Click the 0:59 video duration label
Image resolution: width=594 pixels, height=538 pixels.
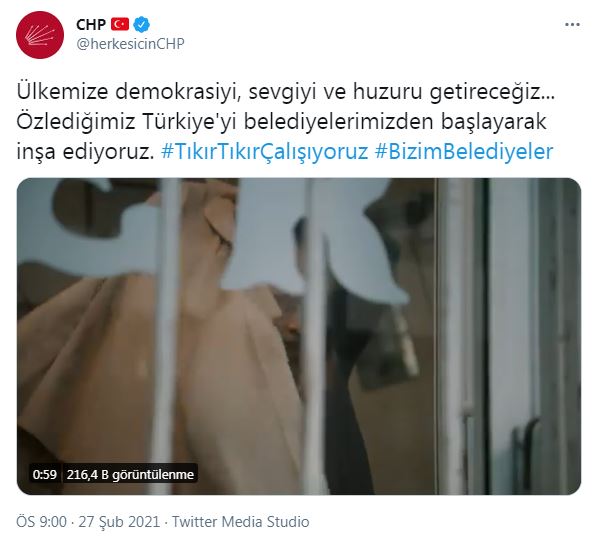point(45,474)
